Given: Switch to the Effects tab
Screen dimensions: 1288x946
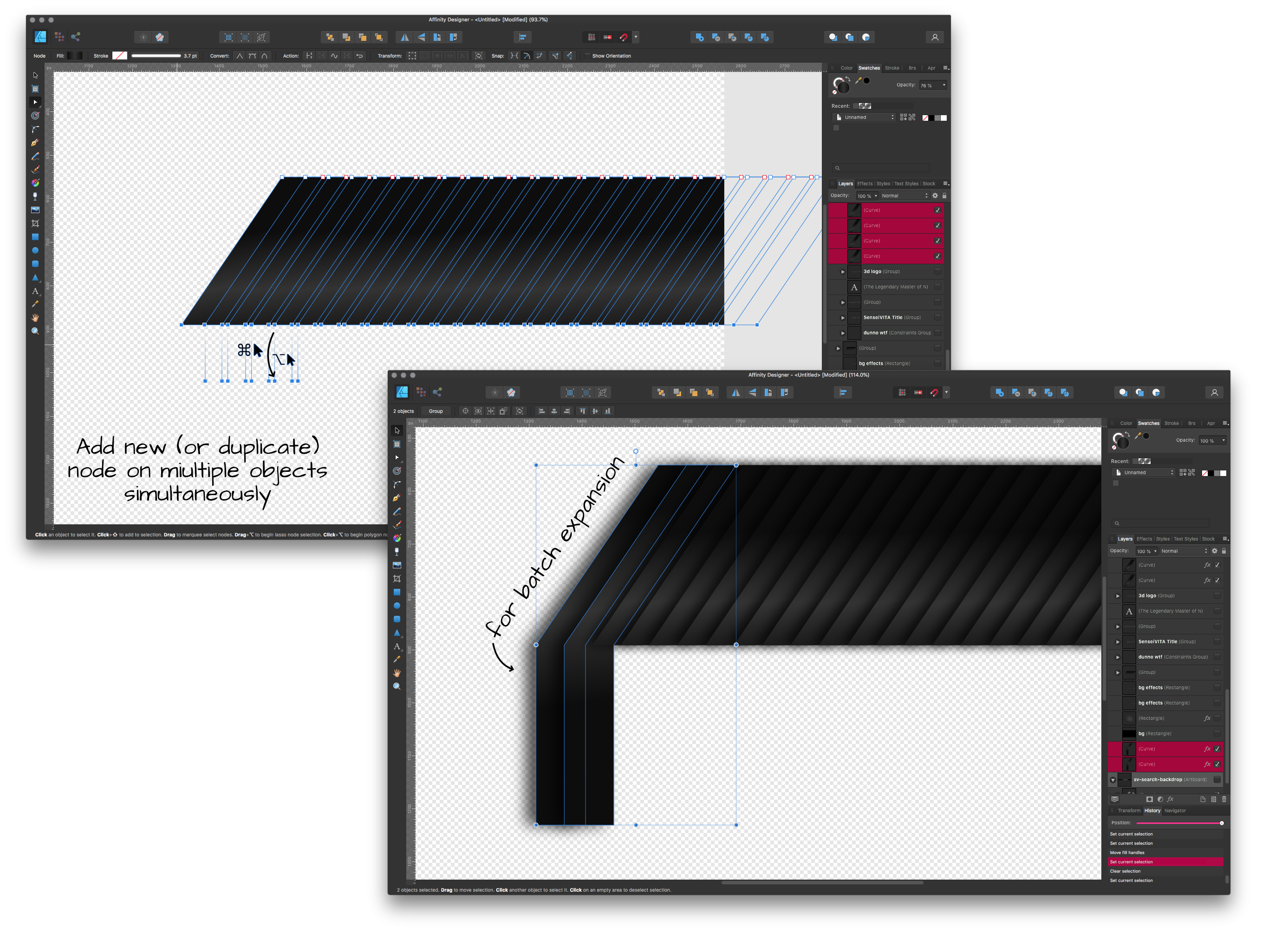Looking at the screenshot, I should (865, 183).
